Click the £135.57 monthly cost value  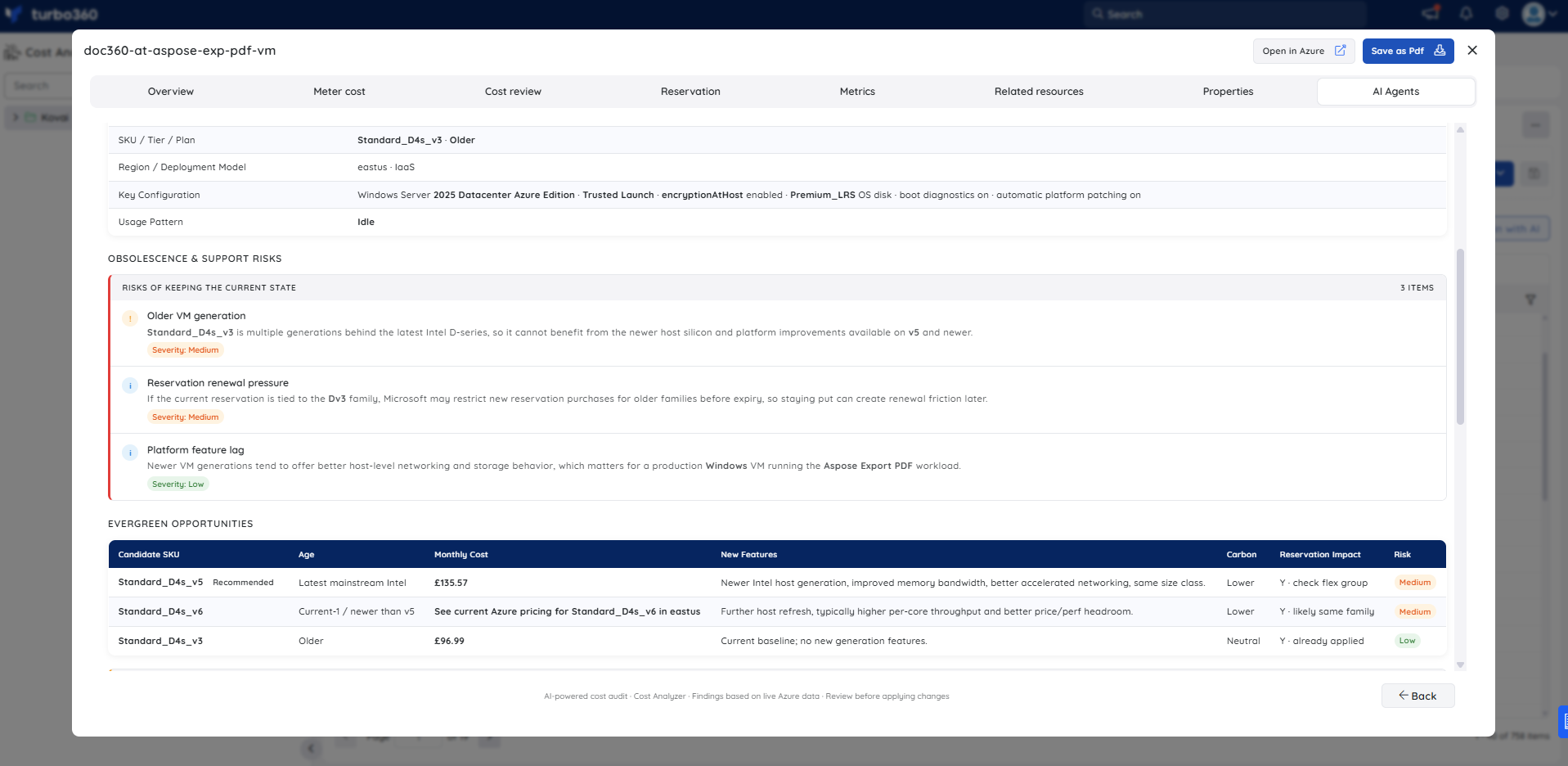pyautogui.click(x=451, y=583)
